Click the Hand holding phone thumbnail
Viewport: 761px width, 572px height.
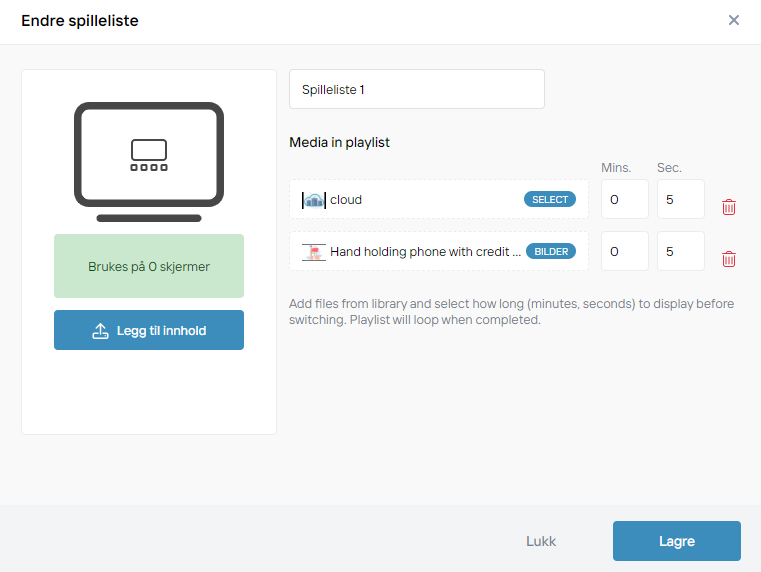[x=314, y=252]
